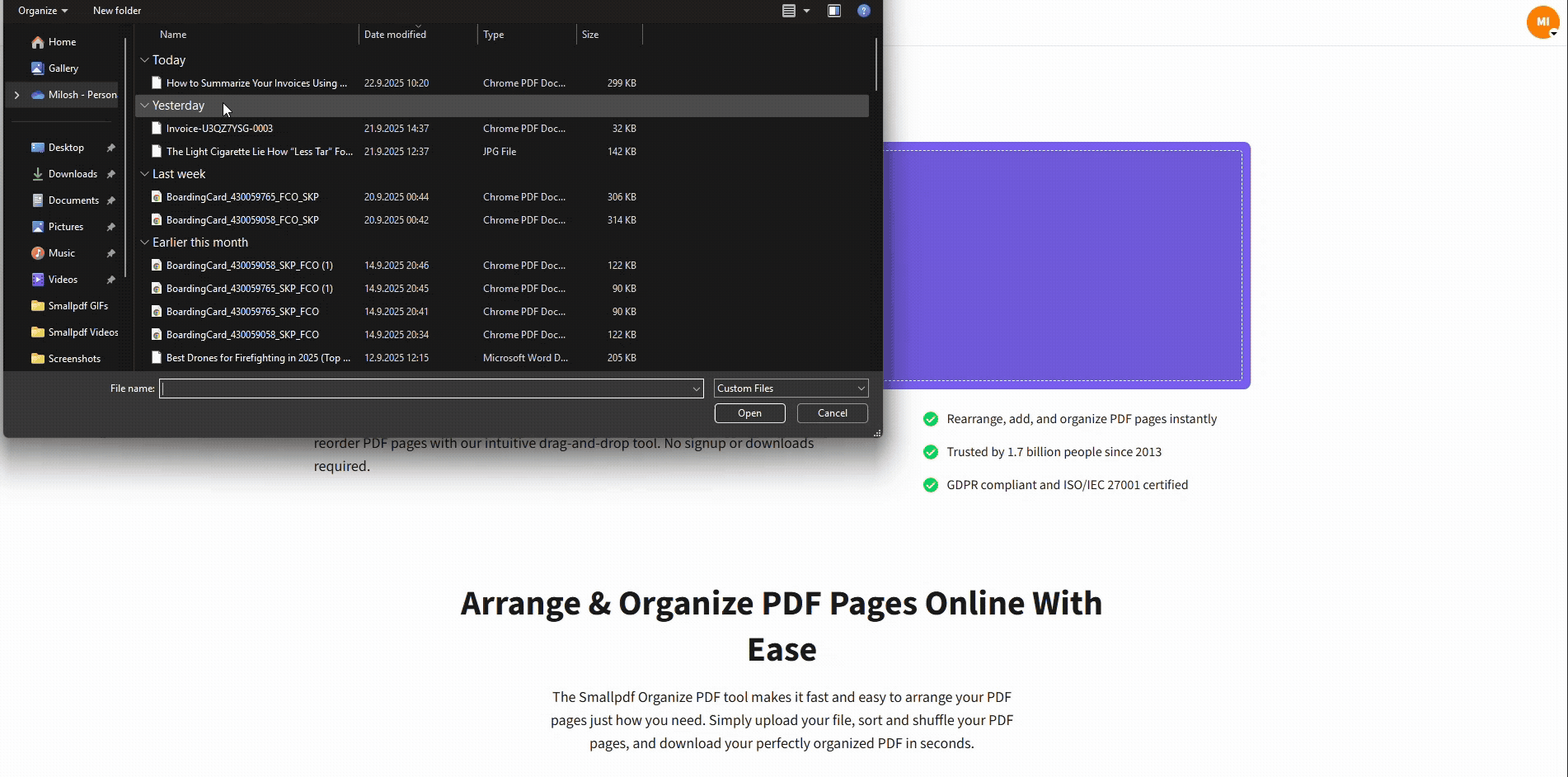Expand the Milosh - Person sidebar entry
The height and width of the screenshot is (777, 1568).
coord(16,95)
